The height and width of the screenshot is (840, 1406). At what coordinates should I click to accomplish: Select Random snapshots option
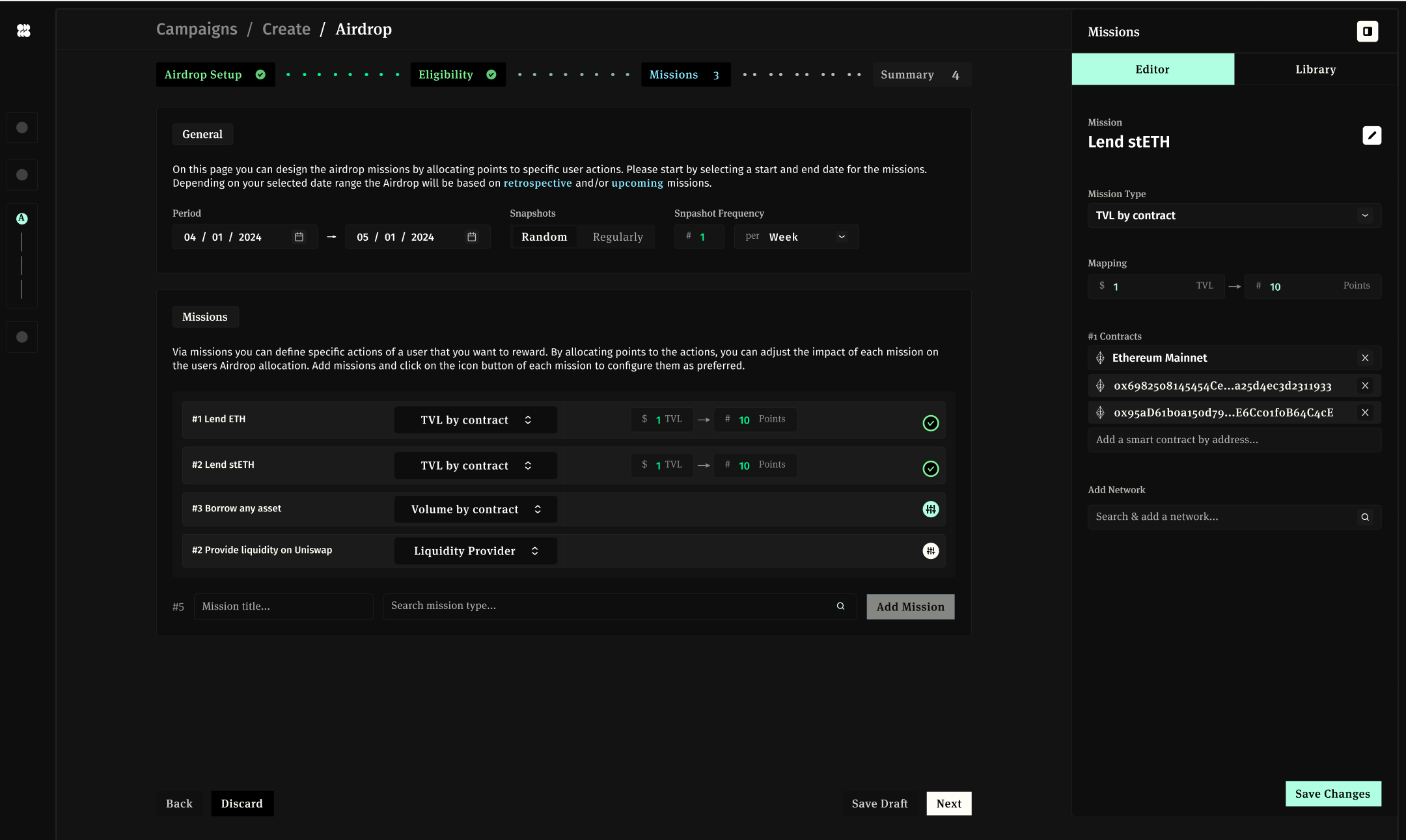pos(544,237)
